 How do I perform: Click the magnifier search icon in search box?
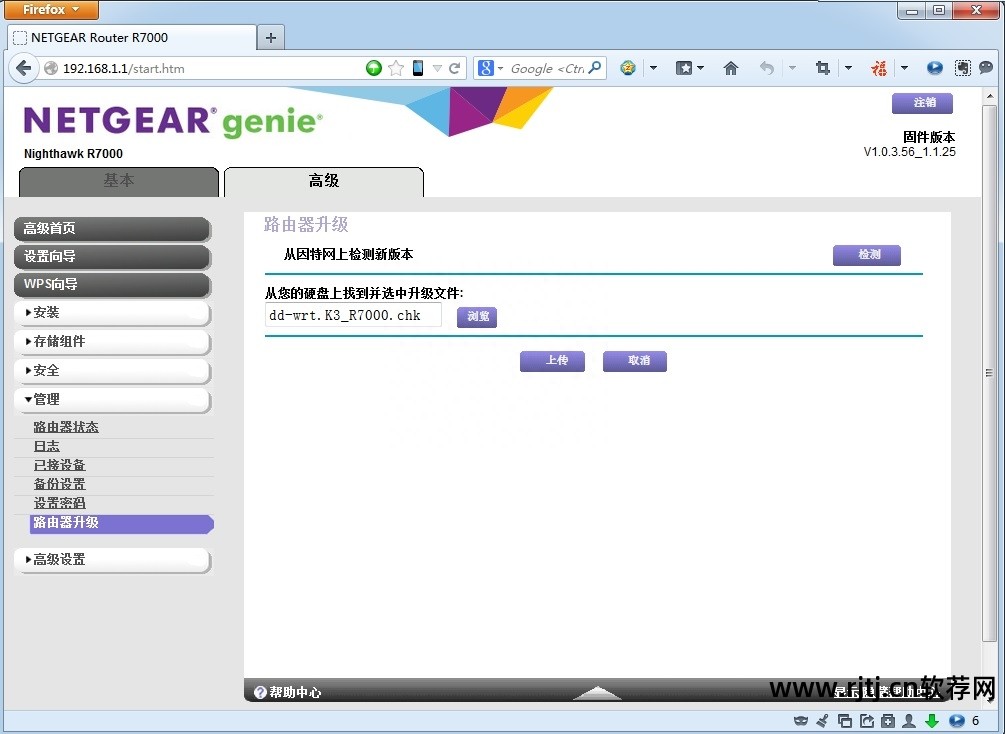point(595,67)
